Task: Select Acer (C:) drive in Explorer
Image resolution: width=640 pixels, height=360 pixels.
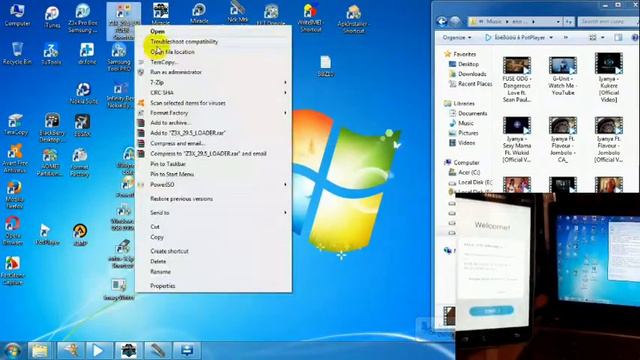Action: point(469,172)
